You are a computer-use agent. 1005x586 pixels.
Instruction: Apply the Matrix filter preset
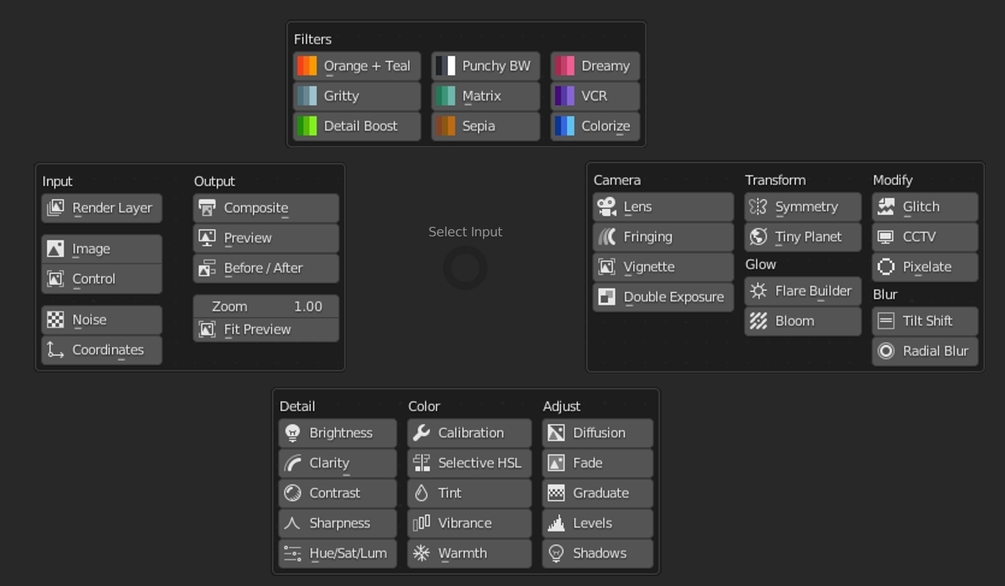coord(486,96)
